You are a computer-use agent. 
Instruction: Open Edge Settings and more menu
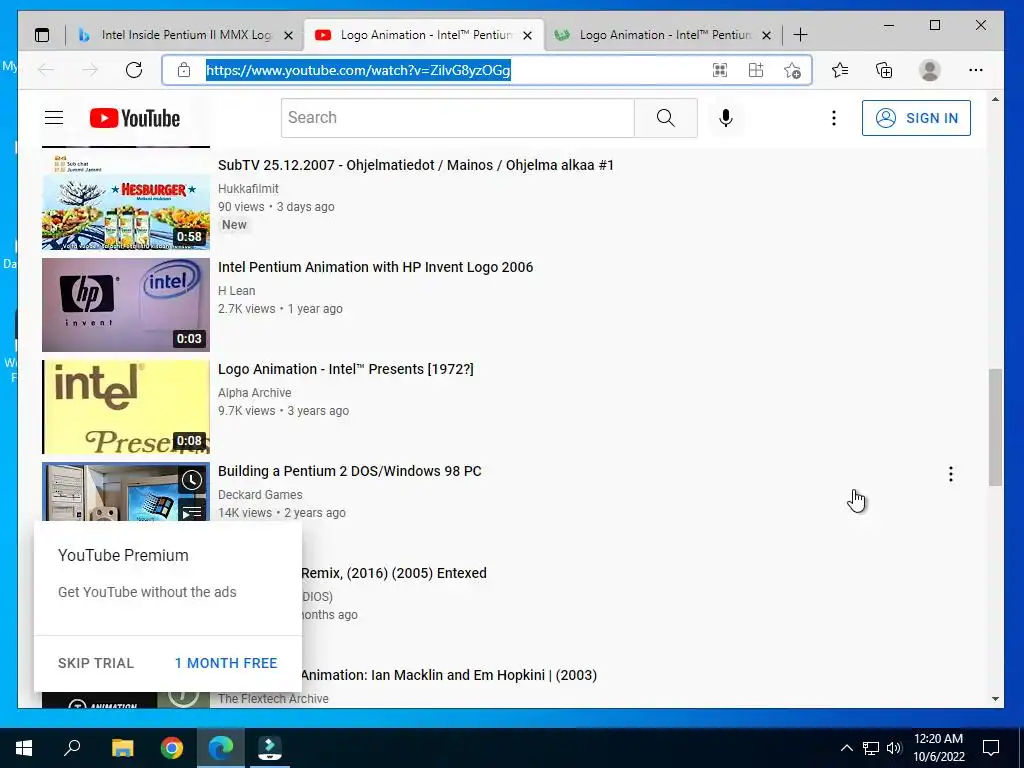pos(976,70)
